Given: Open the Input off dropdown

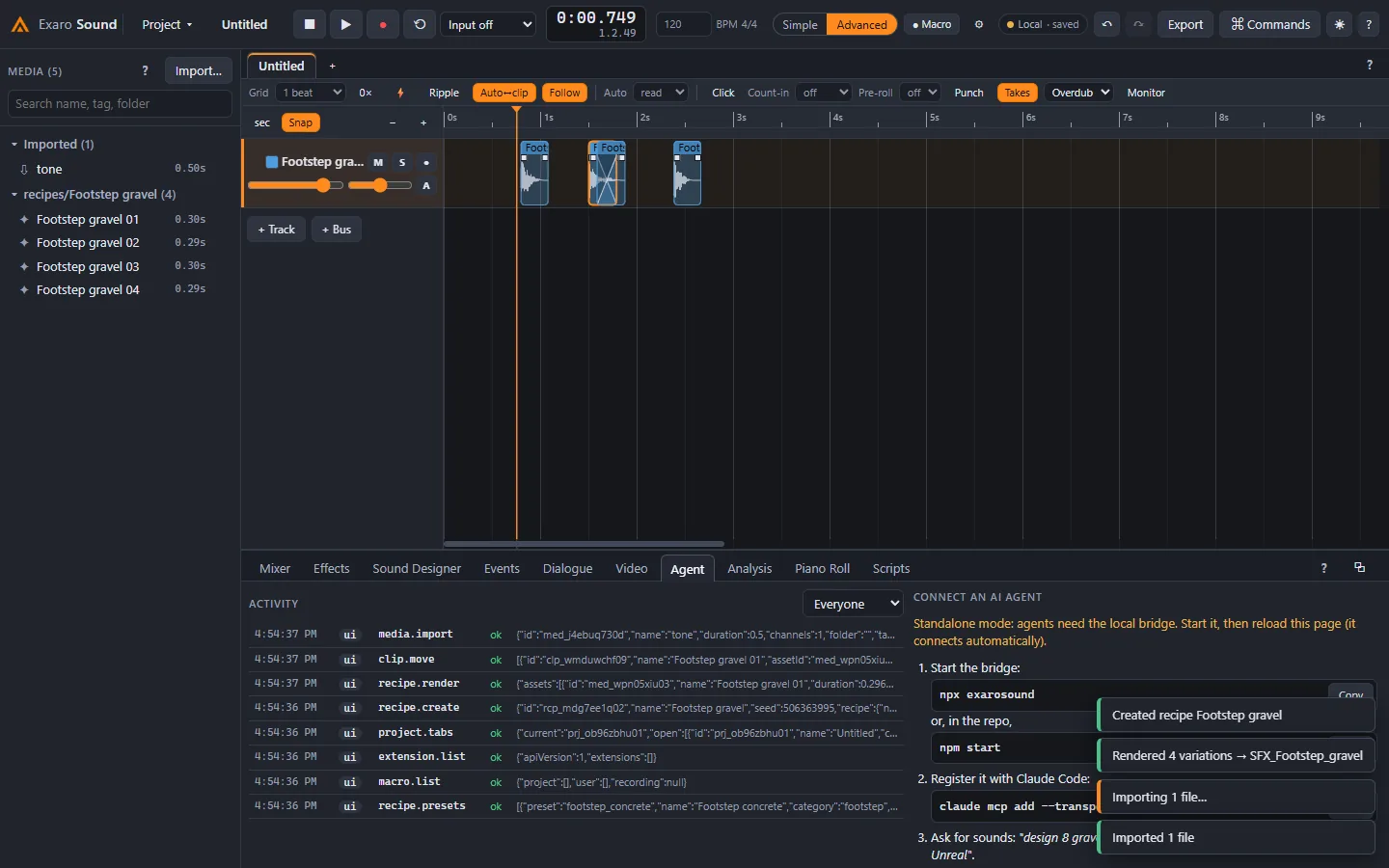Looking at the screenshot, I should tap(489, 24).
